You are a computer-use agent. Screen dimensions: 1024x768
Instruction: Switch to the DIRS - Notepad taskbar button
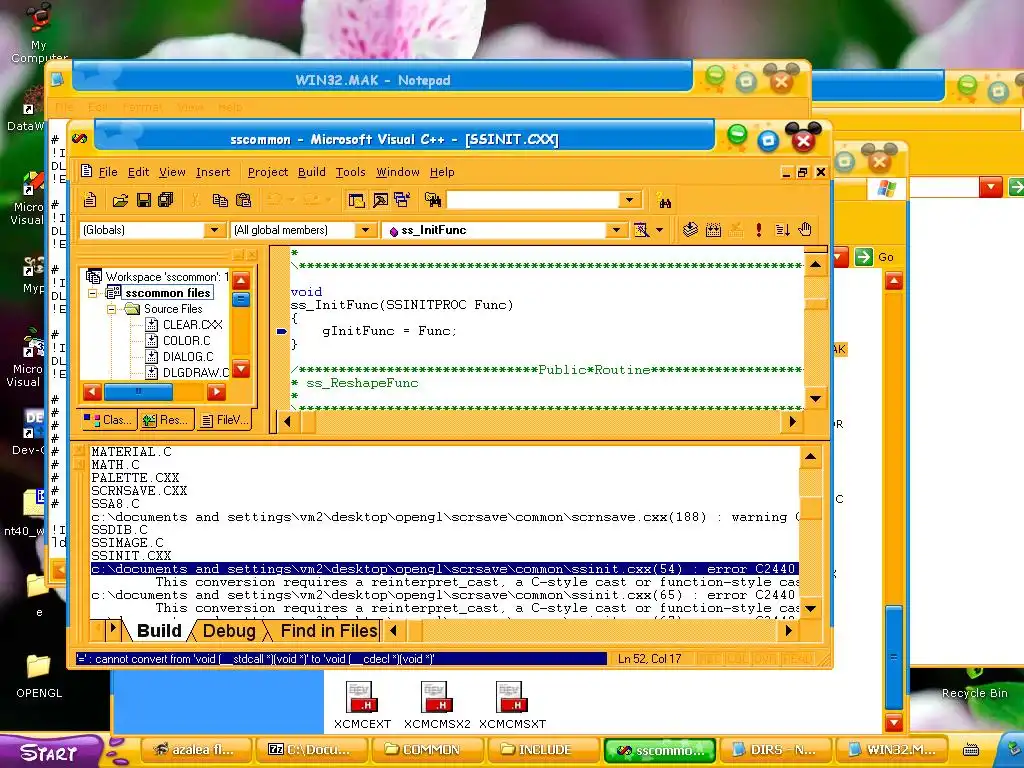point(775,750)
